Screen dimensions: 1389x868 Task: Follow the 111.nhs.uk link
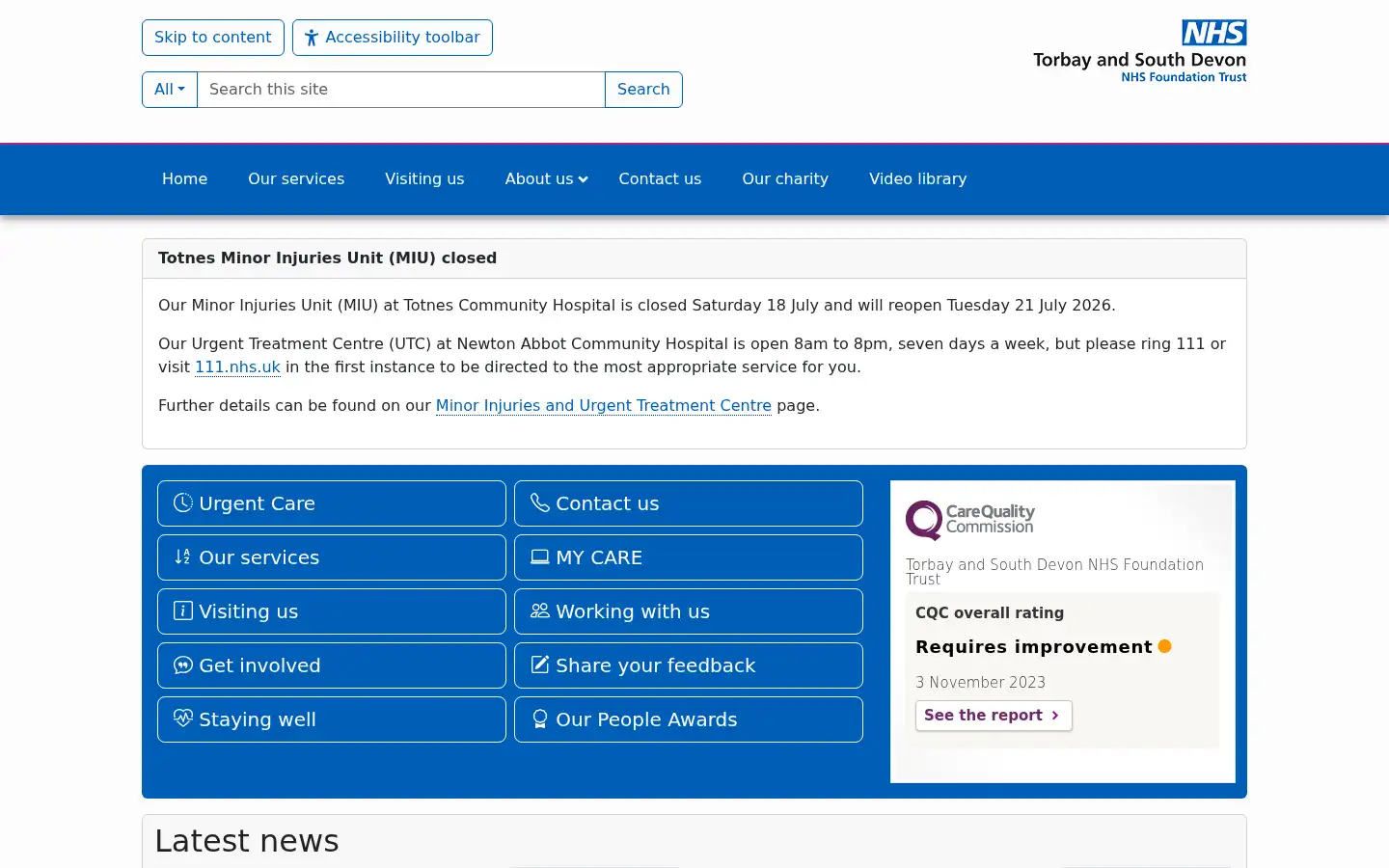(x=237, y=367)
